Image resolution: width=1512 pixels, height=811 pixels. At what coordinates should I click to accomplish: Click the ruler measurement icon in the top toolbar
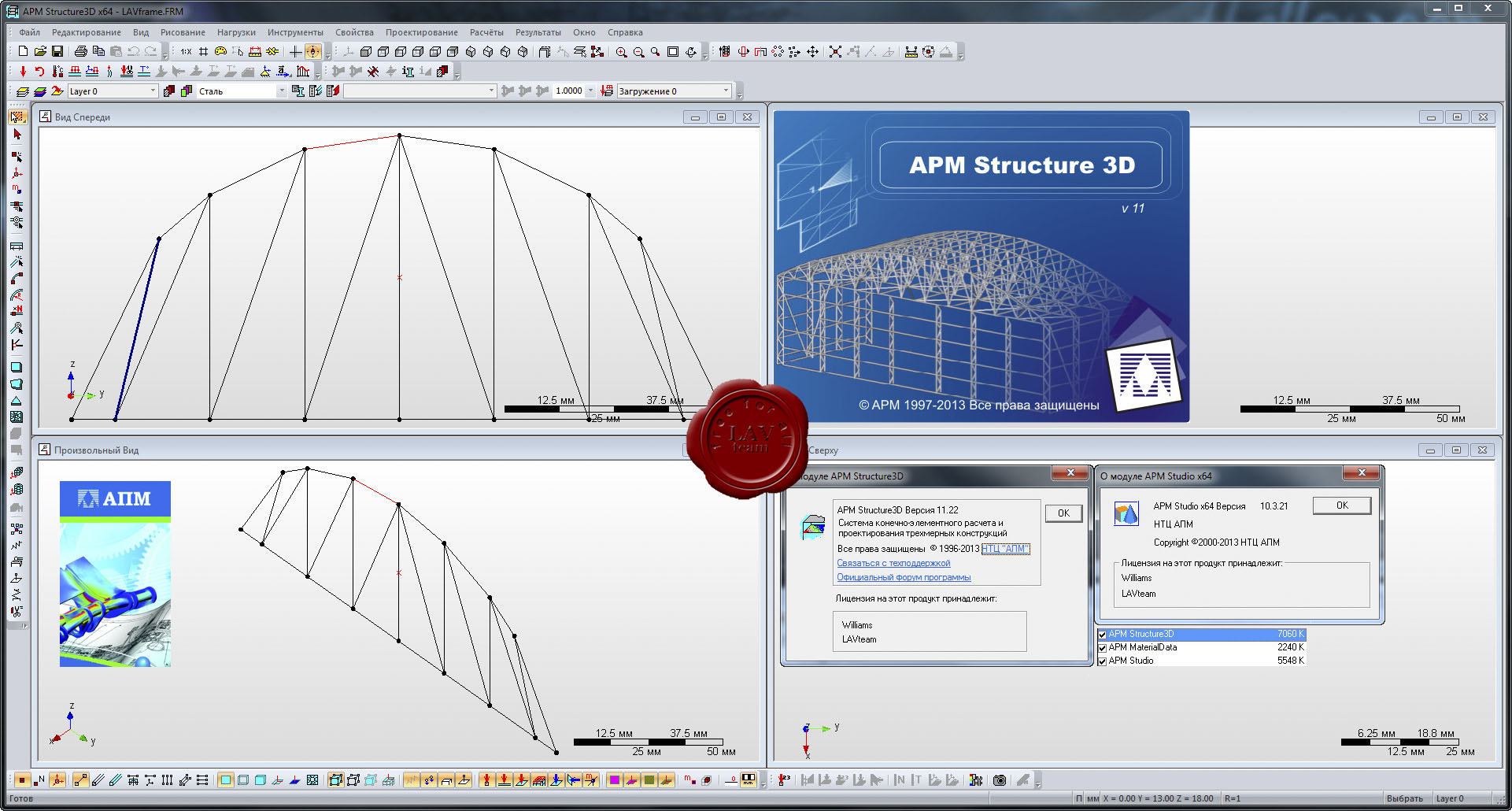pos(255,51)
